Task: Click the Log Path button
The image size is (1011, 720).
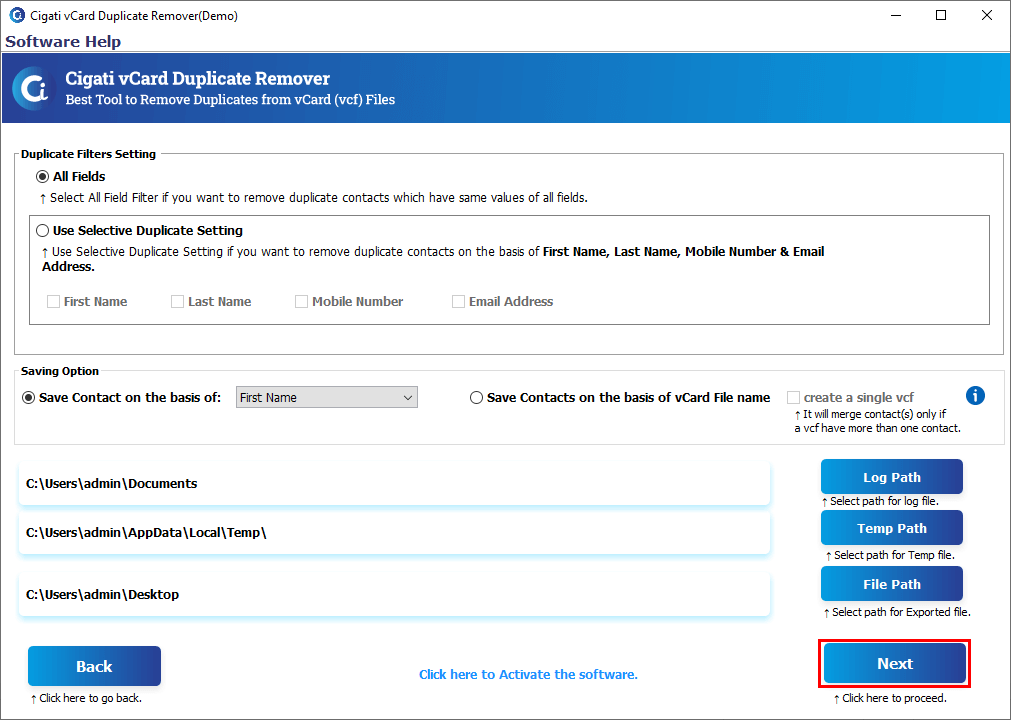Action: [892, 477]
